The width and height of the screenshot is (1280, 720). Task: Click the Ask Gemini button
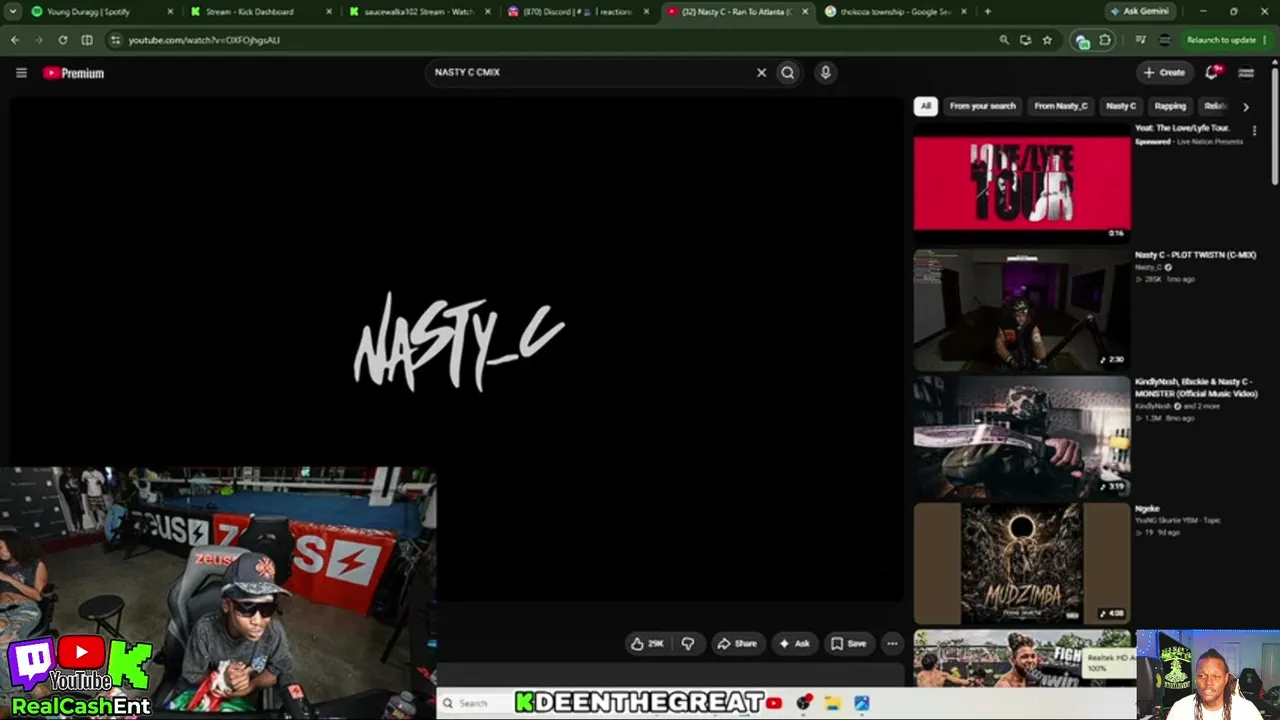pyautogui.click(x=1140, y=12)
